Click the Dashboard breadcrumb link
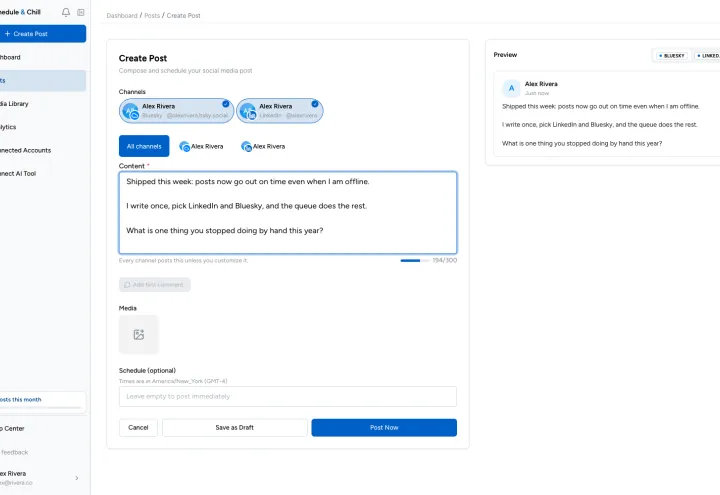Image resolution: width=720 pixels, height=495 pixels. click(122, 16)
